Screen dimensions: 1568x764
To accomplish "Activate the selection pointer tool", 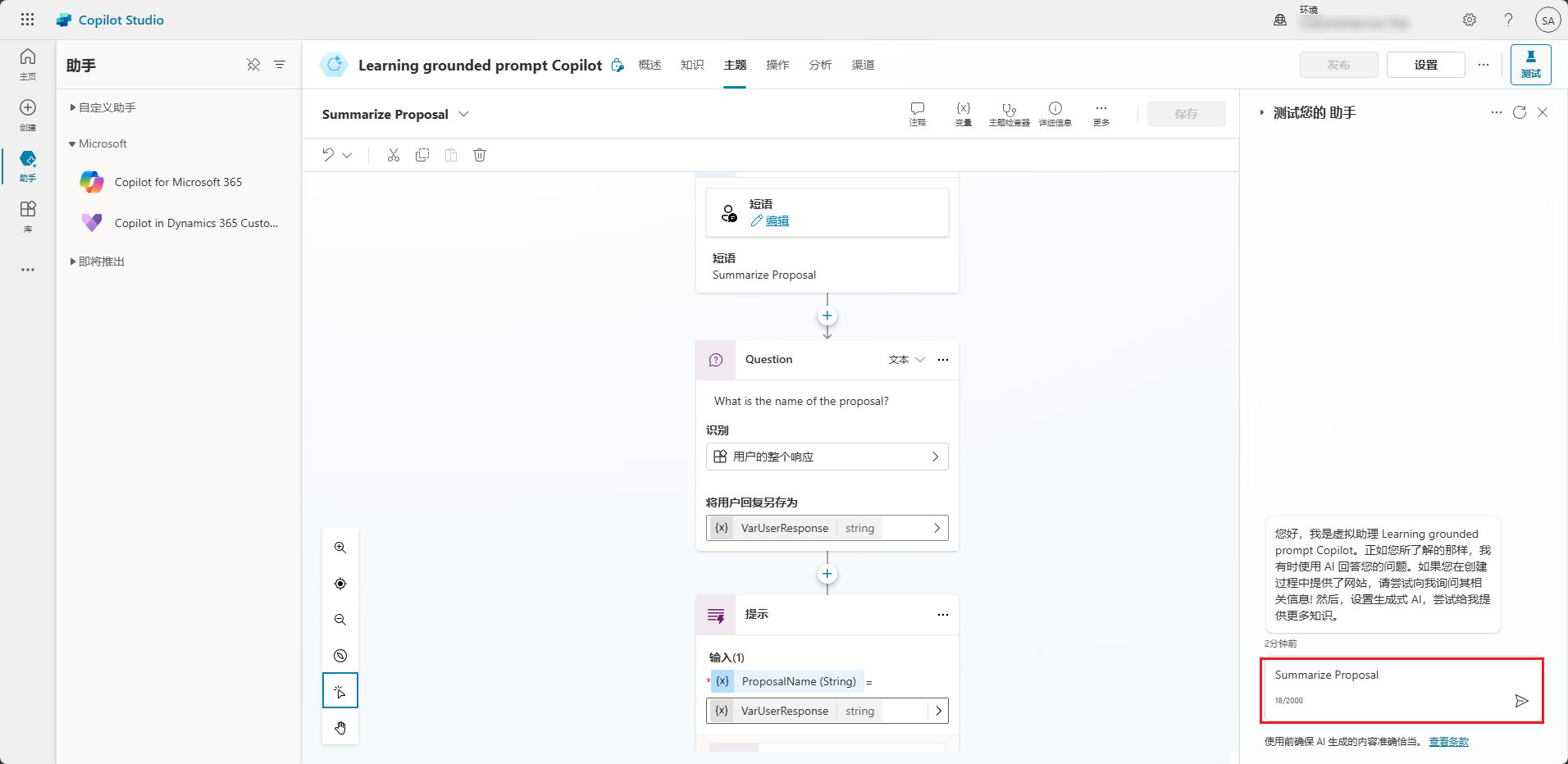I will (x=340, y=691).
